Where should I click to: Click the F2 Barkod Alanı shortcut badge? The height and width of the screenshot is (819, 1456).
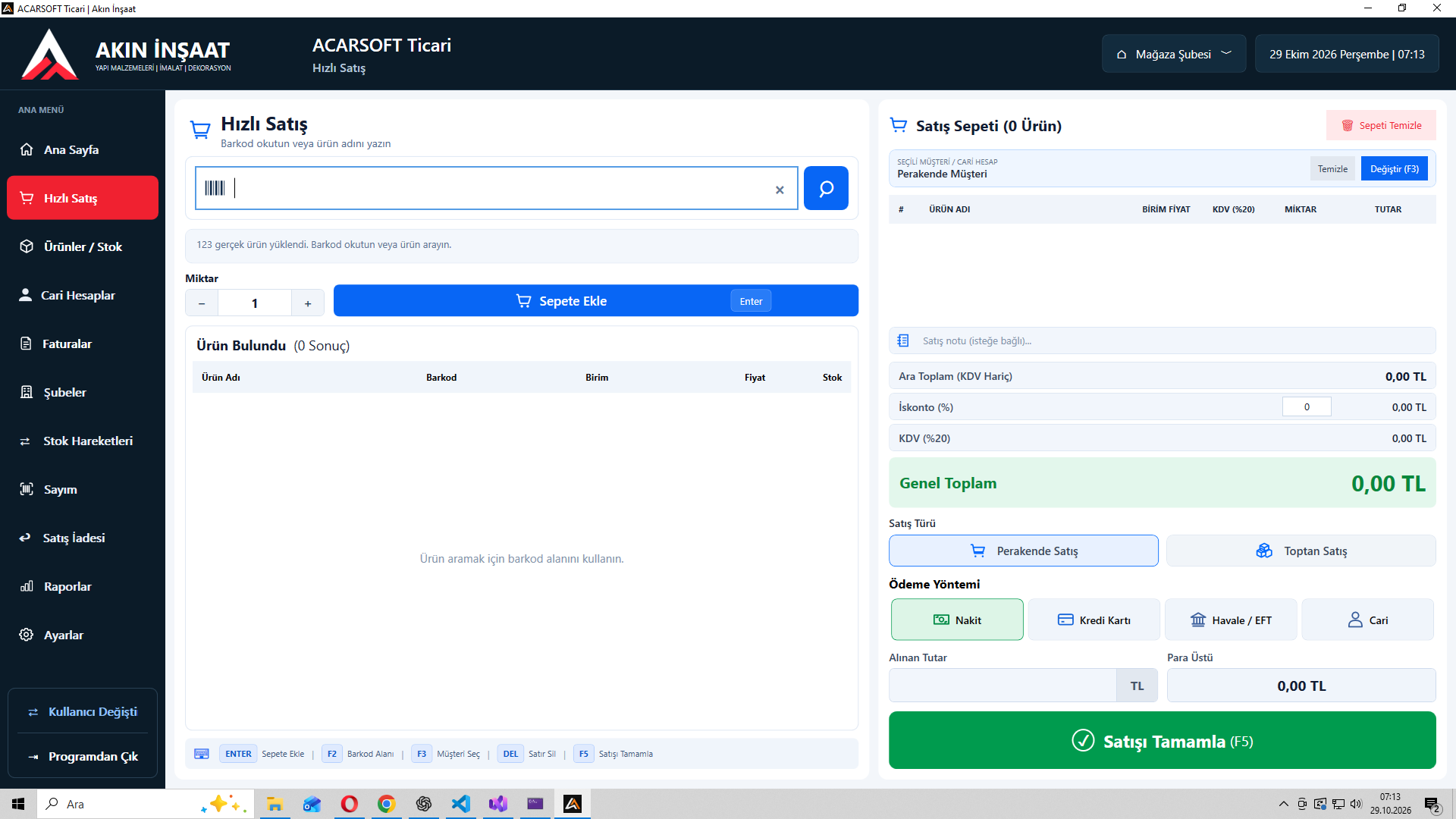pos(332,754)
